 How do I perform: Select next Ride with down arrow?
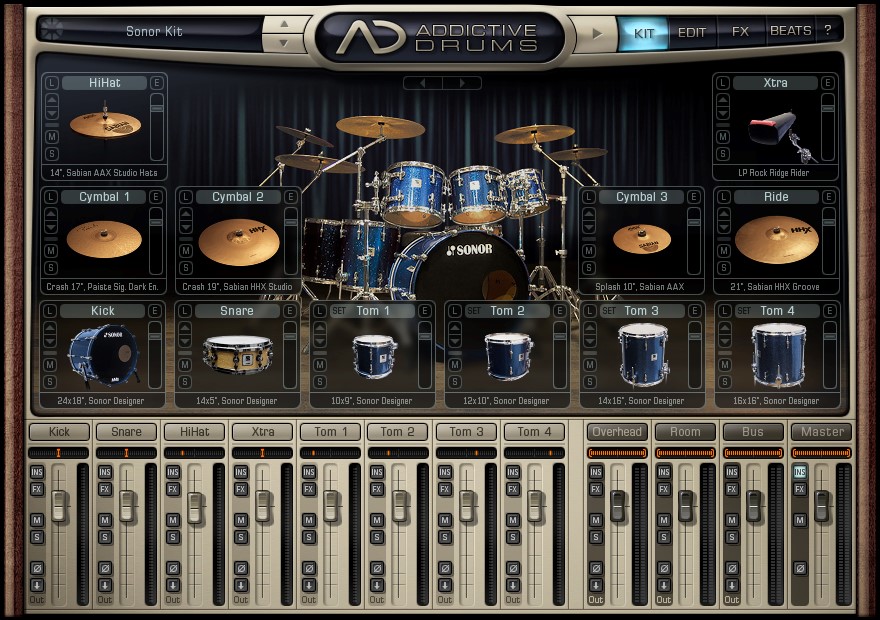[x=724, y=228]
